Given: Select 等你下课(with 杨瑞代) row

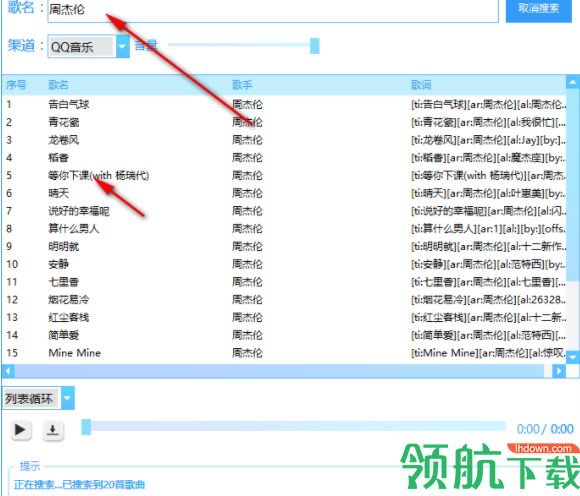Looking at the screenshot, I should (x=284, y=176).
